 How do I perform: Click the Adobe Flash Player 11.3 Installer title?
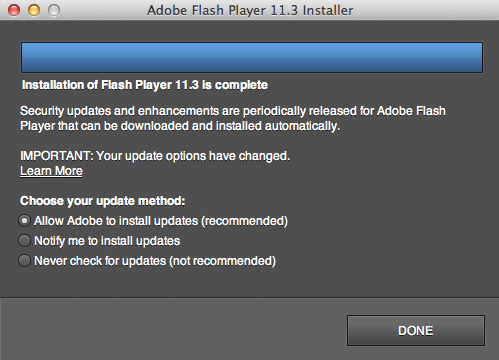coord(250,10)
